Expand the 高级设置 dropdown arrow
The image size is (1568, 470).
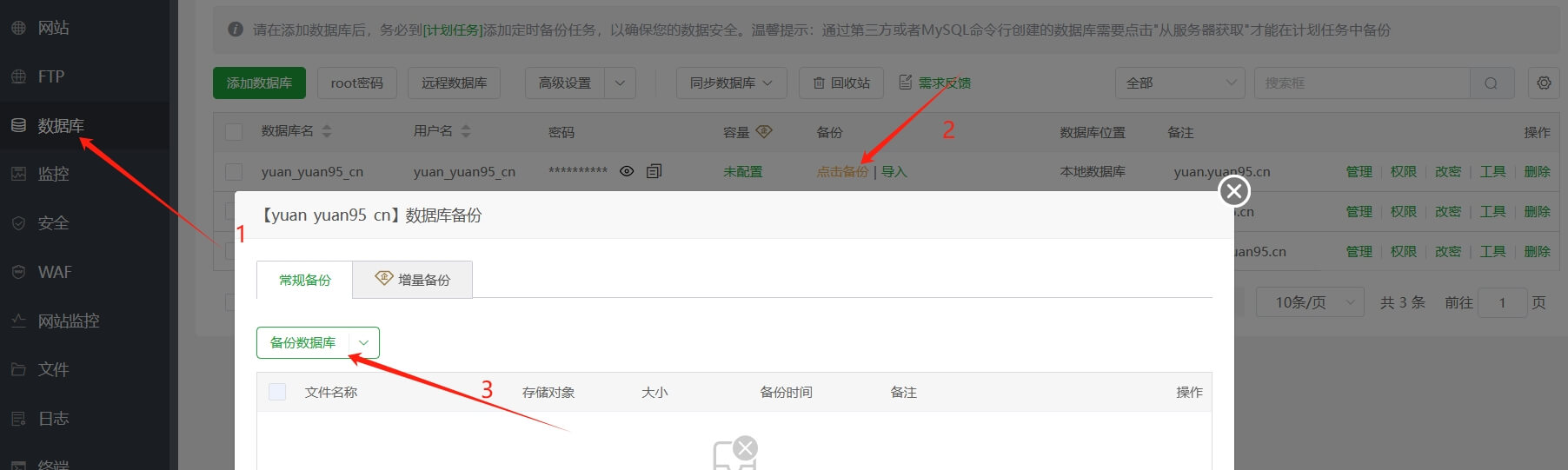tap(620, 83)
